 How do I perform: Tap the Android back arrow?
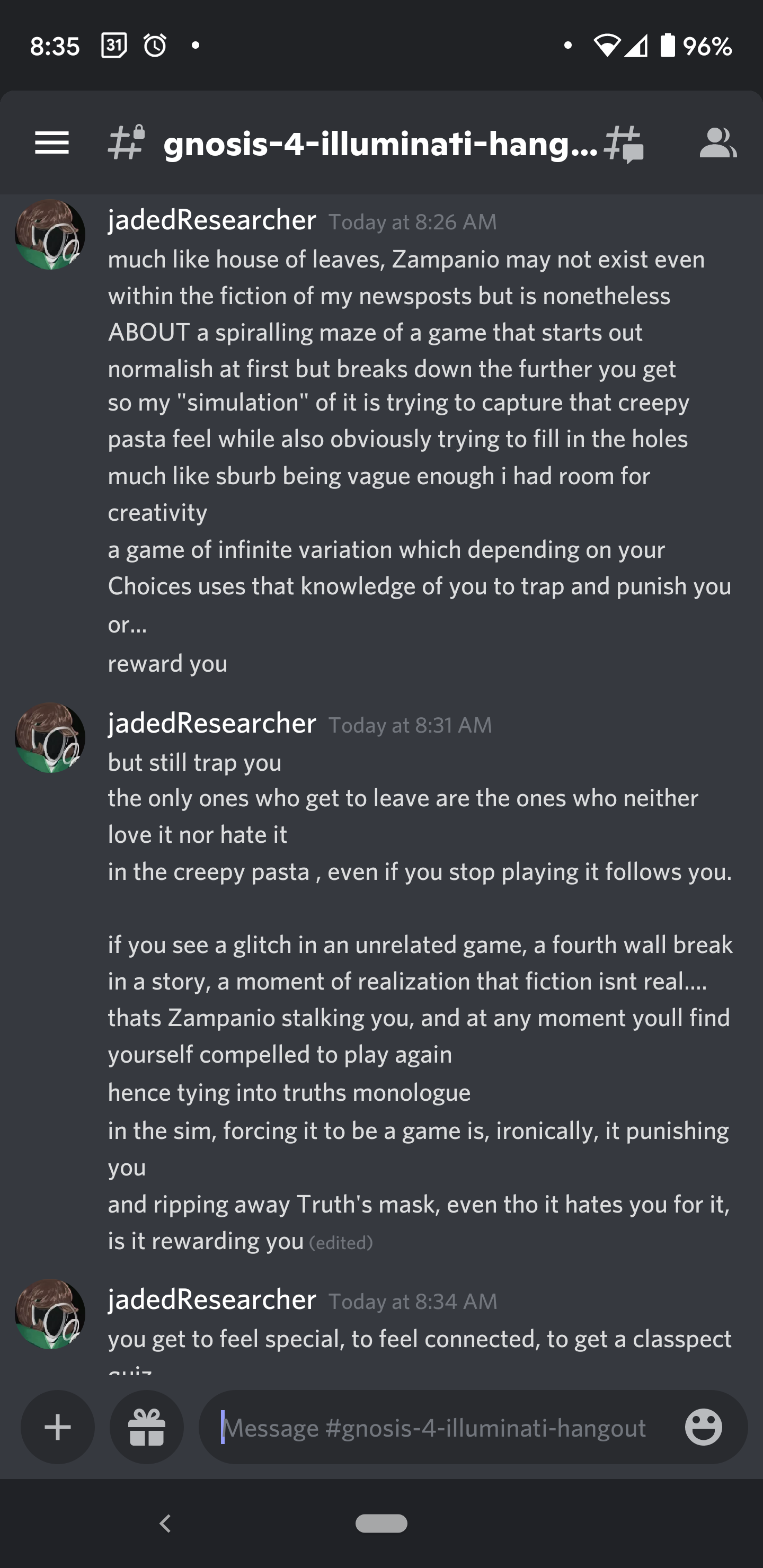click(165, 1524)
